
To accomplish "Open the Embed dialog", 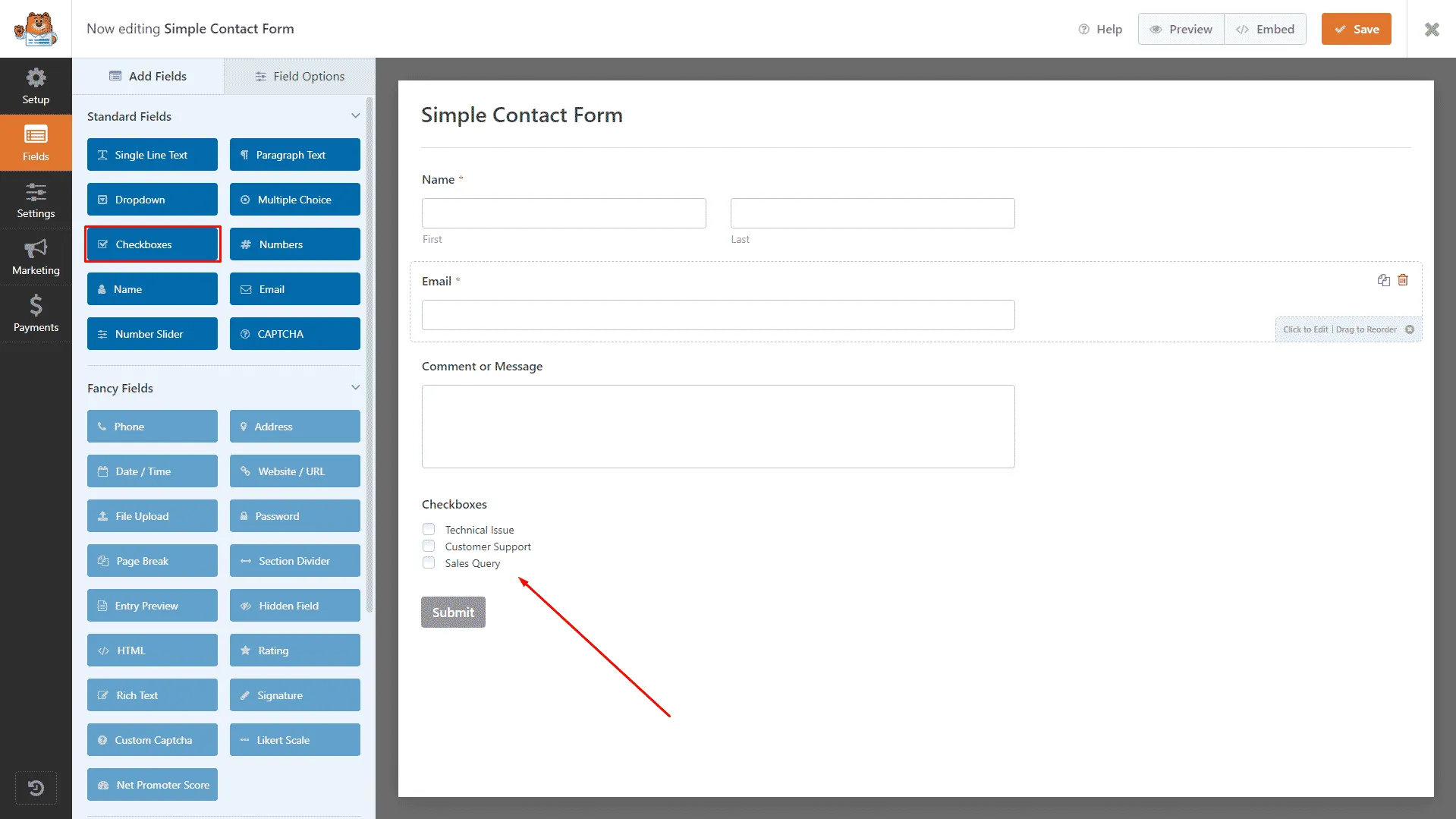I will [1265, 29].
